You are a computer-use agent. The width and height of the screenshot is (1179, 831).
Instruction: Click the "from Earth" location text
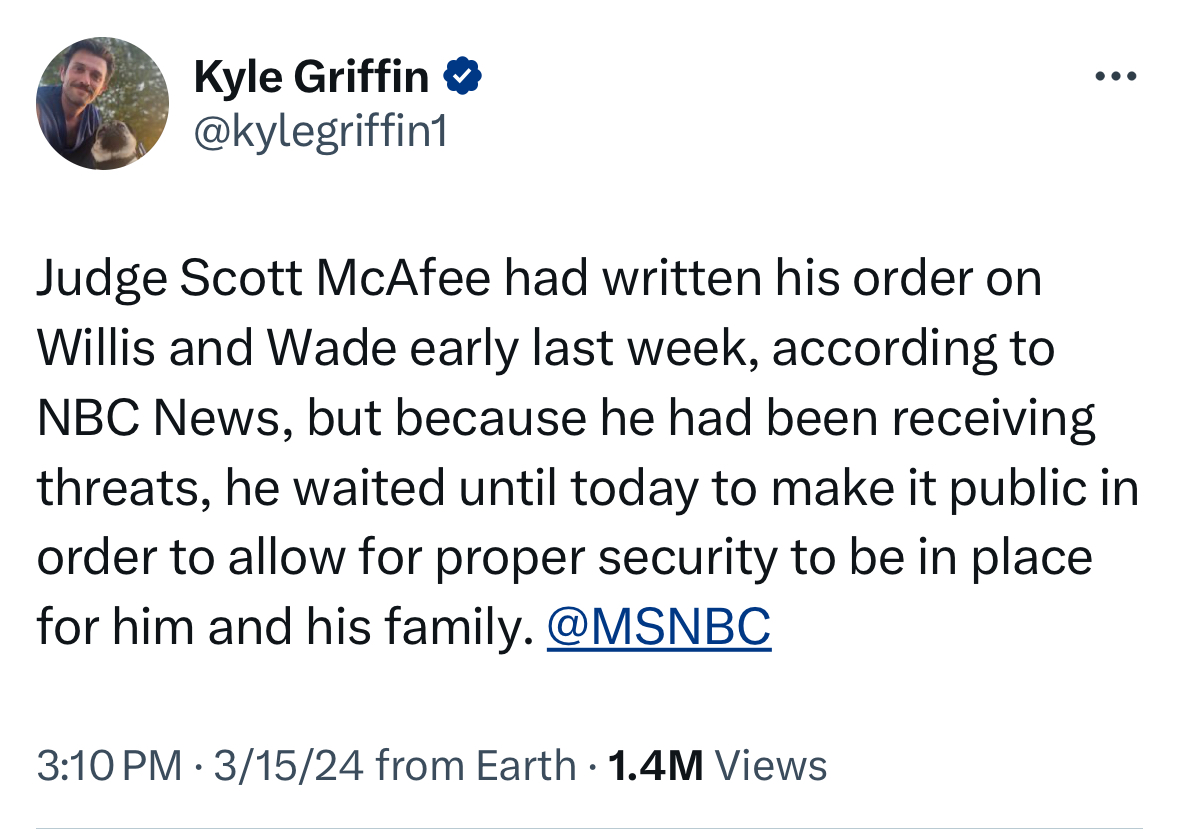[x=477, y=766]
